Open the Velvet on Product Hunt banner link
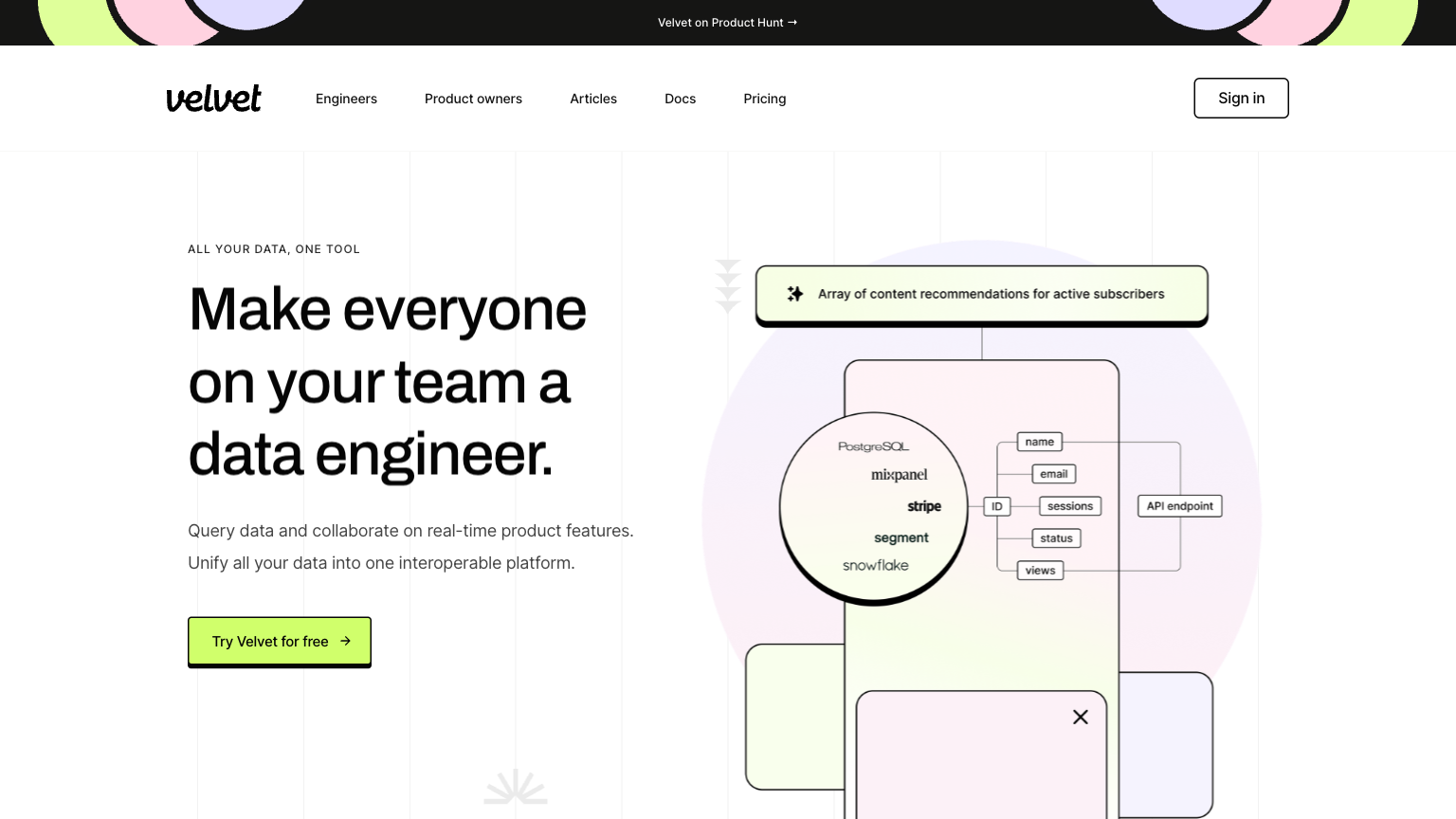Viewport: 1456px width, 819px height. point(727,23)
